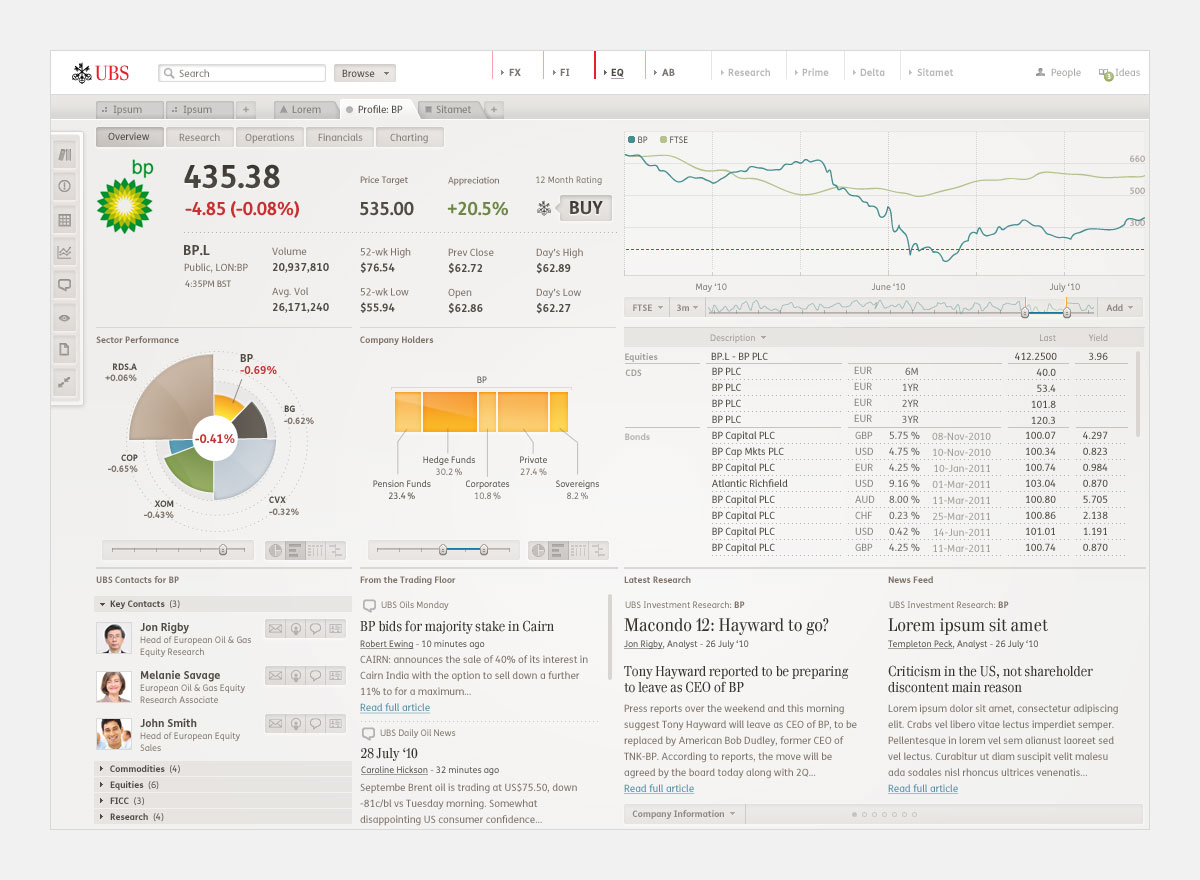Open Robert Ewing author link
This screenshot has height=880, width=1200.
(386, 644)
